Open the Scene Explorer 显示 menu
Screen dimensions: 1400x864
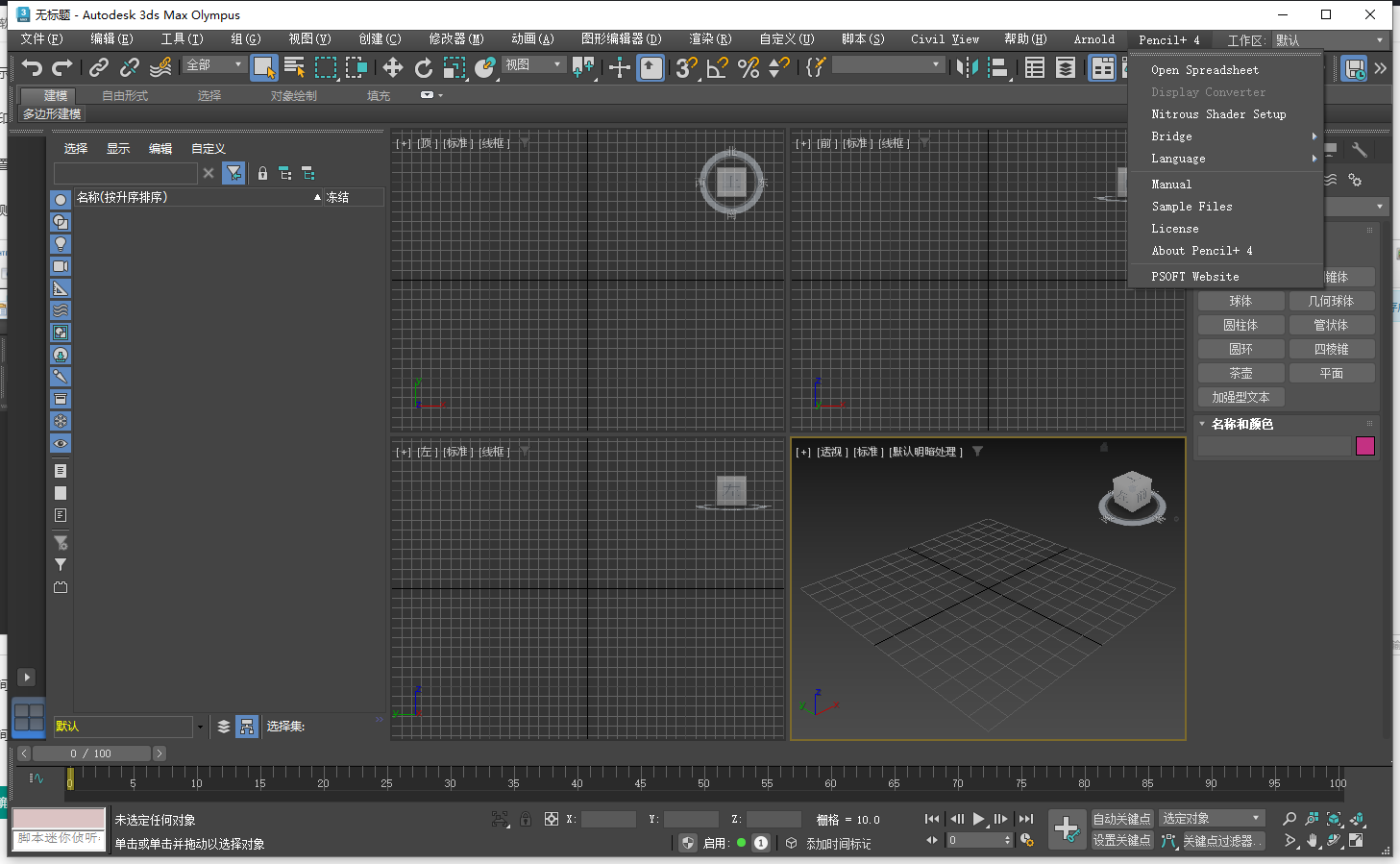118,149
